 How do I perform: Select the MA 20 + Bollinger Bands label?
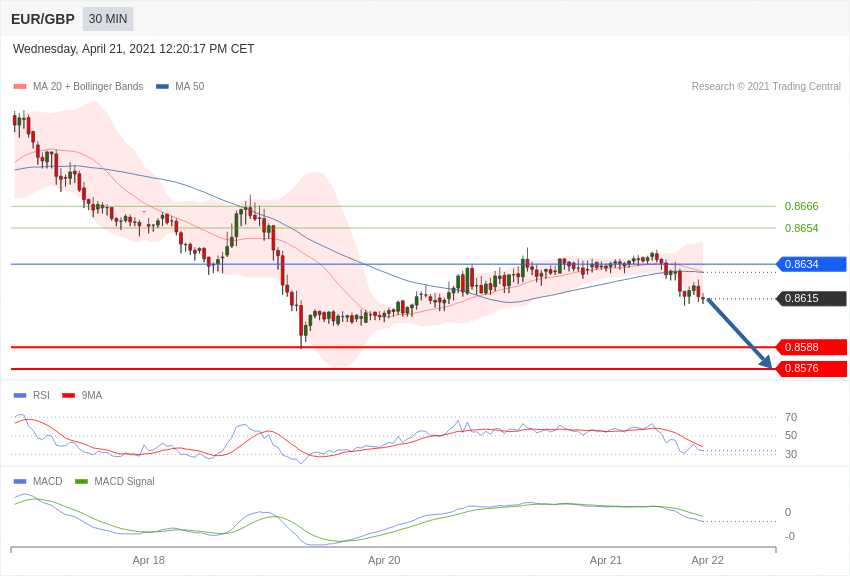pyautogui.click(x=88, y=87)
